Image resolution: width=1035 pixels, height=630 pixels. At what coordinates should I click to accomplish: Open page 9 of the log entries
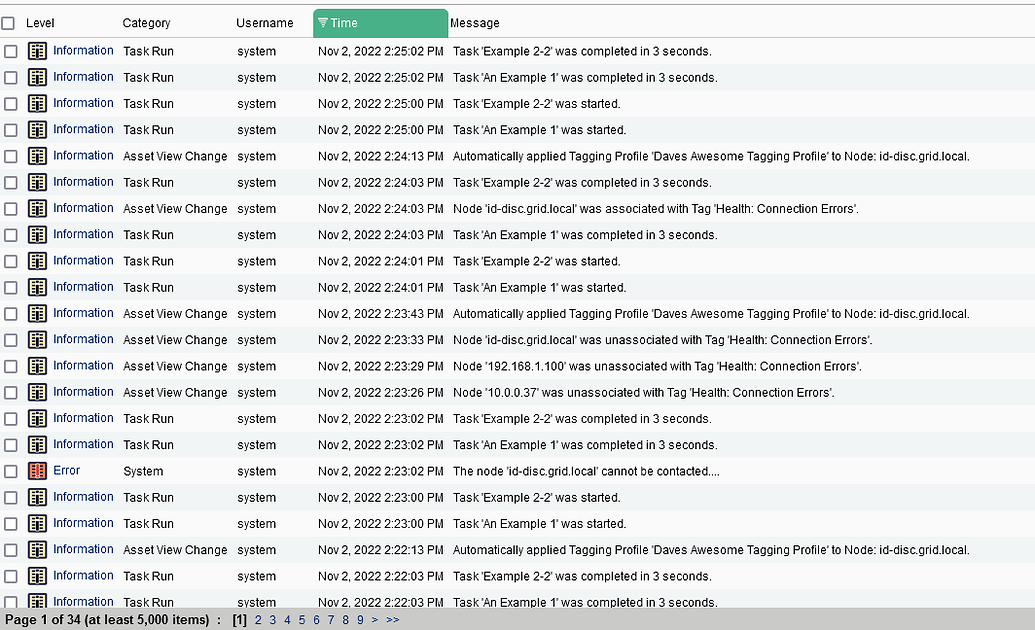click(359, 620)
